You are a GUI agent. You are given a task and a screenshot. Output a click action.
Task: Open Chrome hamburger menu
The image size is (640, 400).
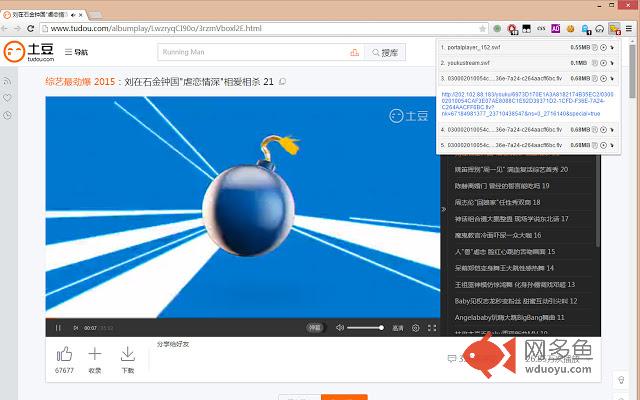coord(629,29)
